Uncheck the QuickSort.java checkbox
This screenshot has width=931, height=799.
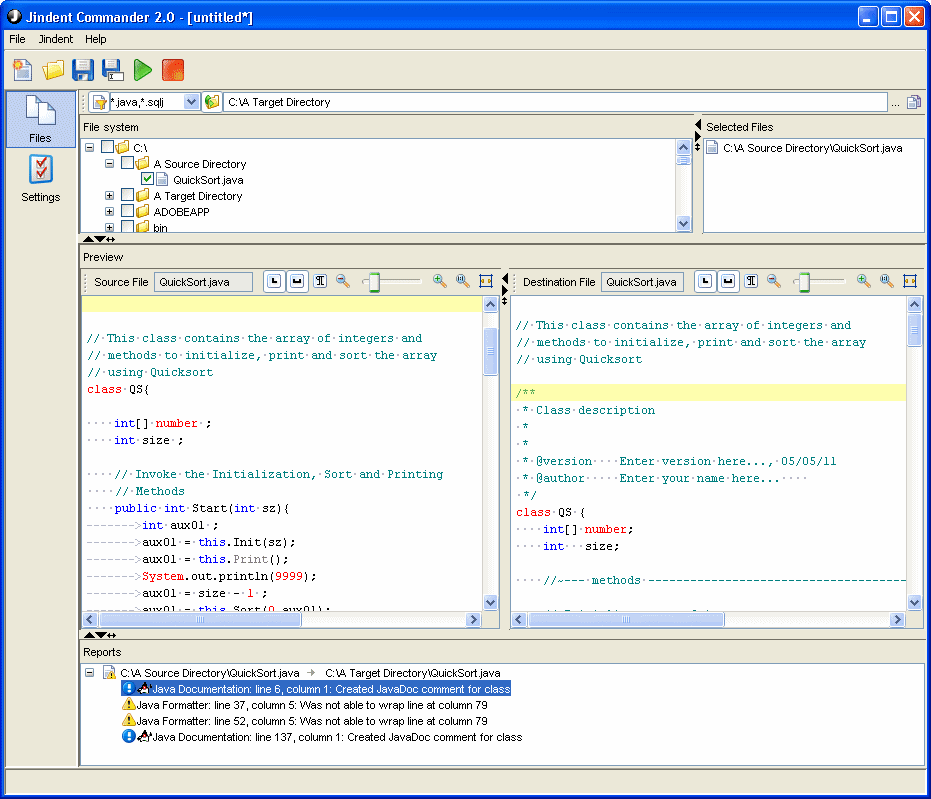(147, 180)
